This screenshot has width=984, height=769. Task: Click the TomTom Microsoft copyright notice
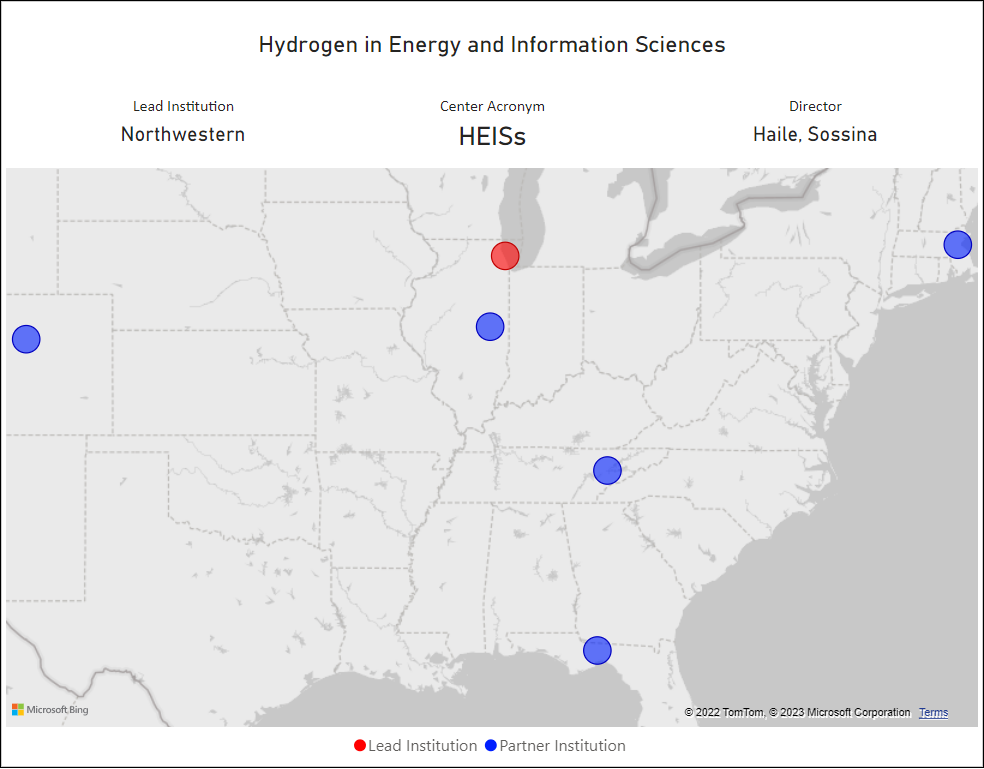tap(797, 713)
